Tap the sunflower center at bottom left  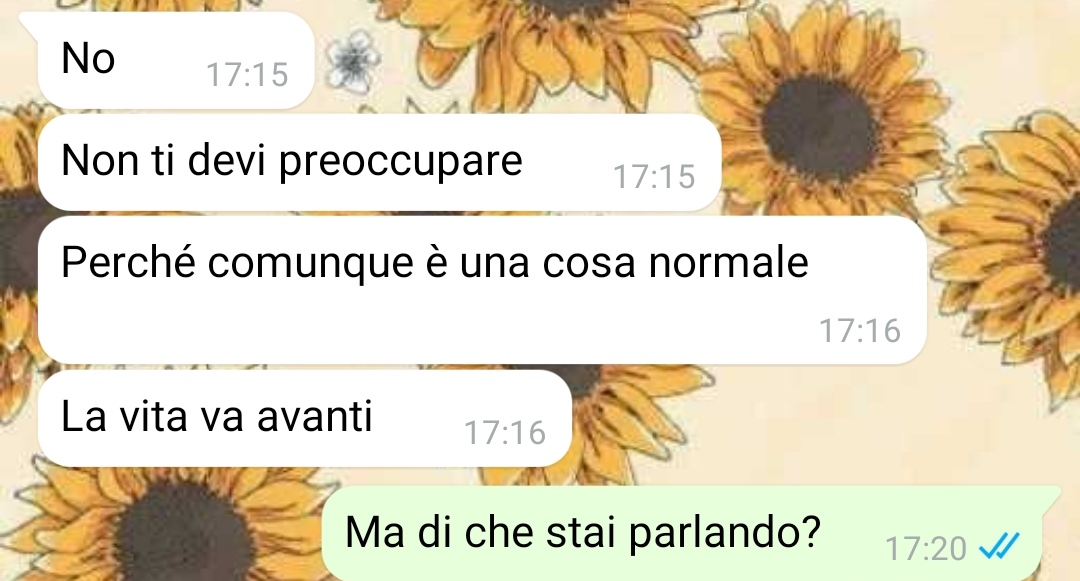(183, 534)
